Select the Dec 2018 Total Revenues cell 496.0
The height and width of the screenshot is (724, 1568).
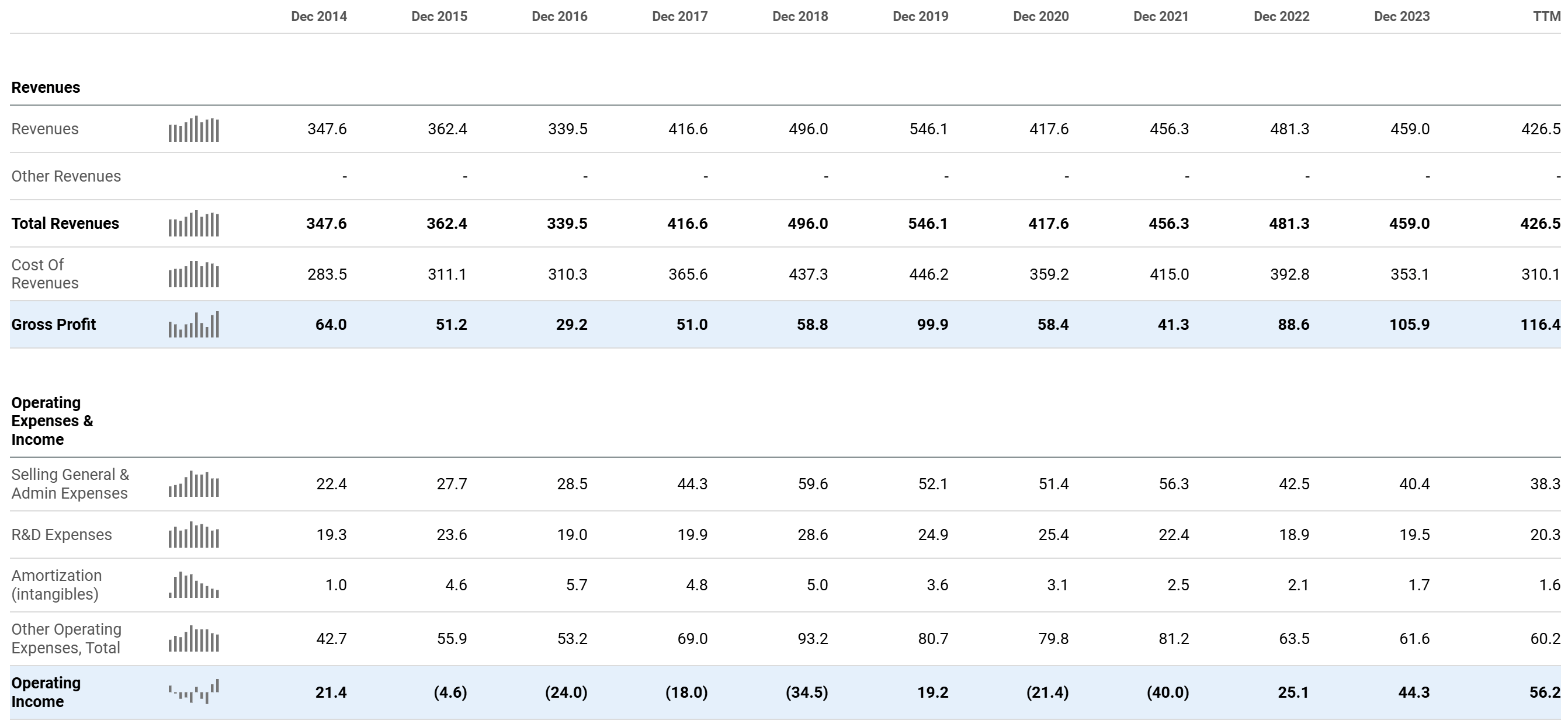click(808, 224)
